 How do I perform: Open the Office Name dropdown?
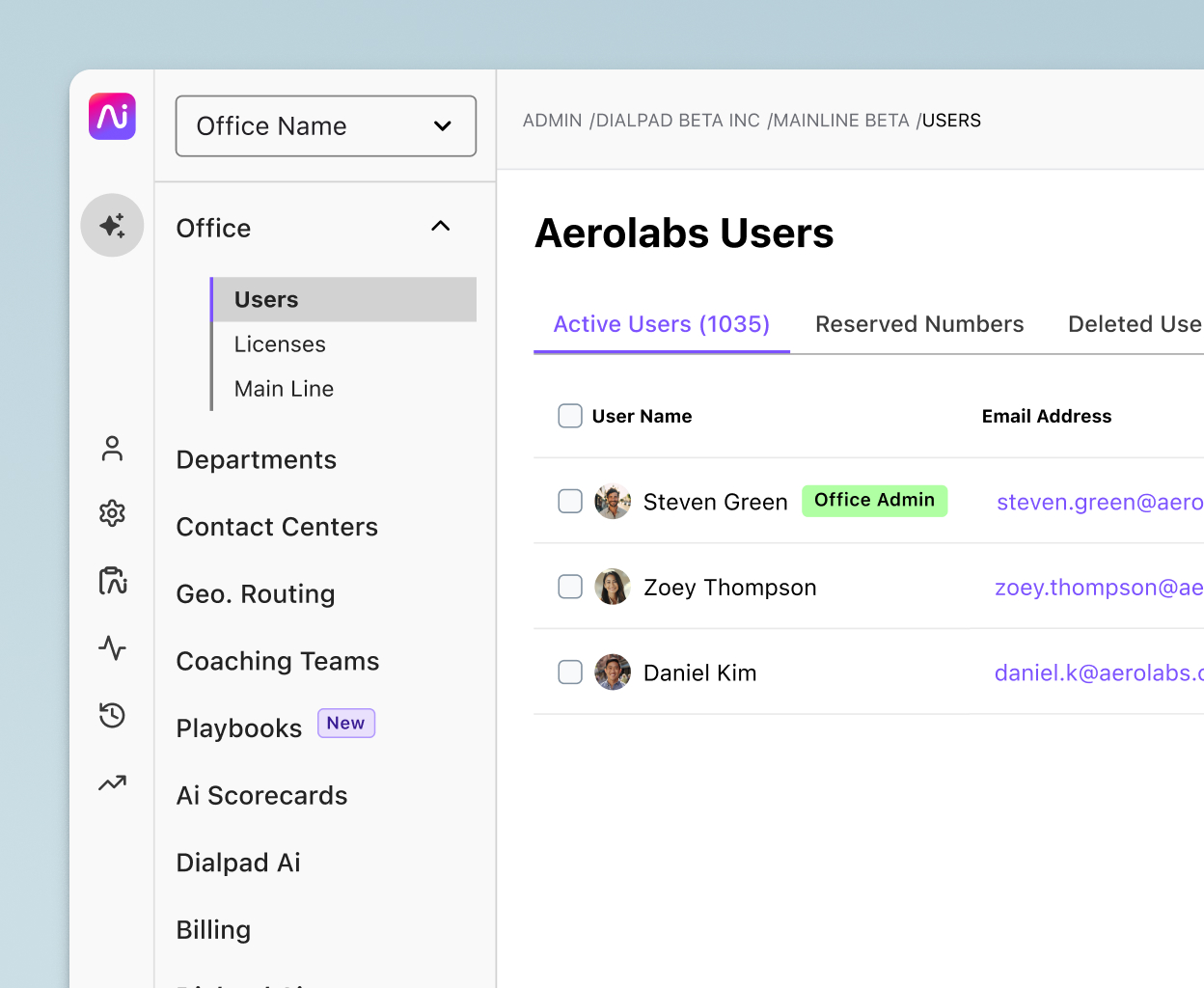(325, 125)
